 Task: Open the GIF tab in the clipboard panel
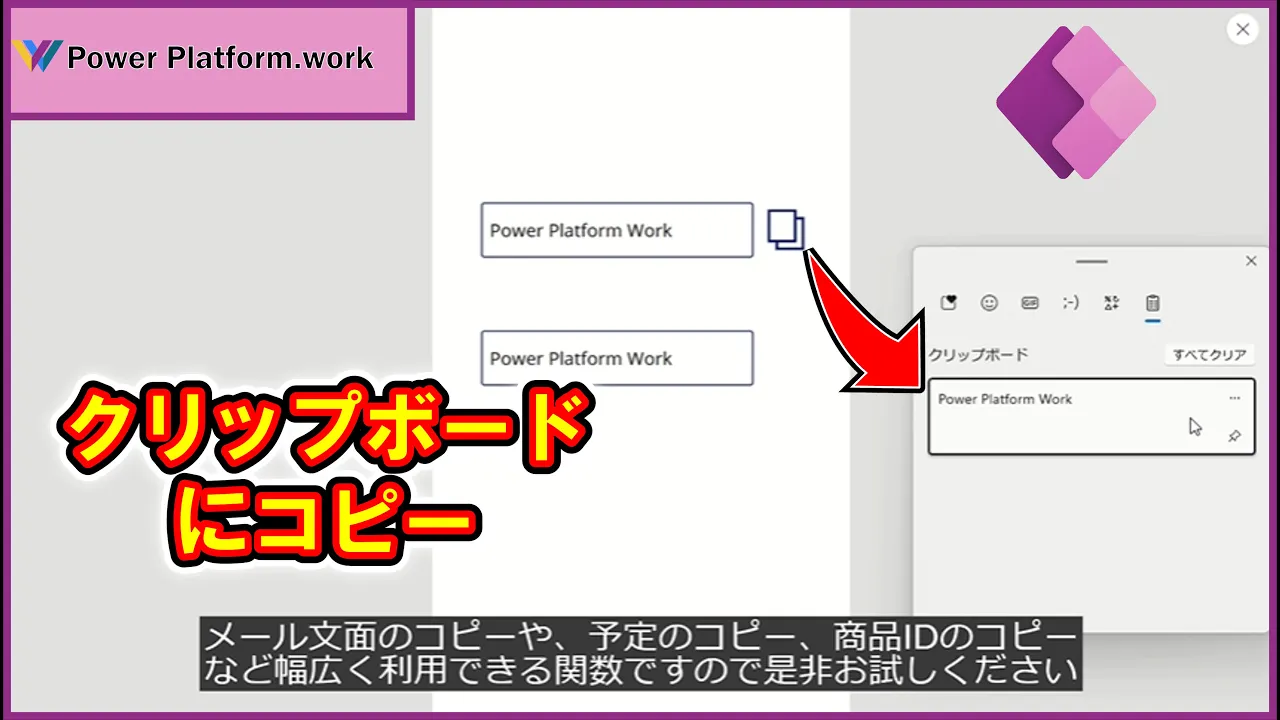coord(1030,302)
